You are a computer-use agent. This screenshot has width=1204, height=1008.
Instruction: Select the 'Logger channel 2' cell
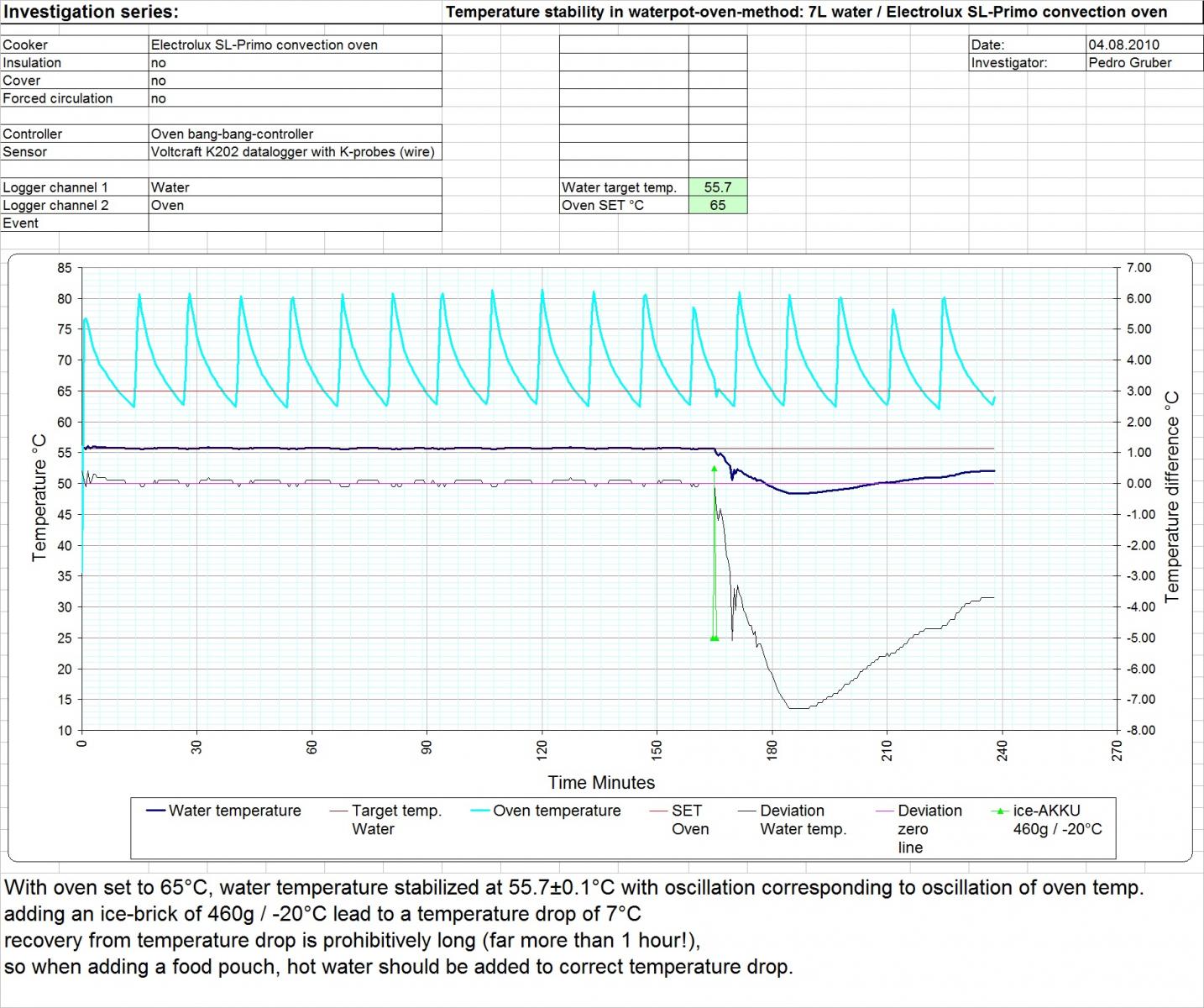pos(75,205)
